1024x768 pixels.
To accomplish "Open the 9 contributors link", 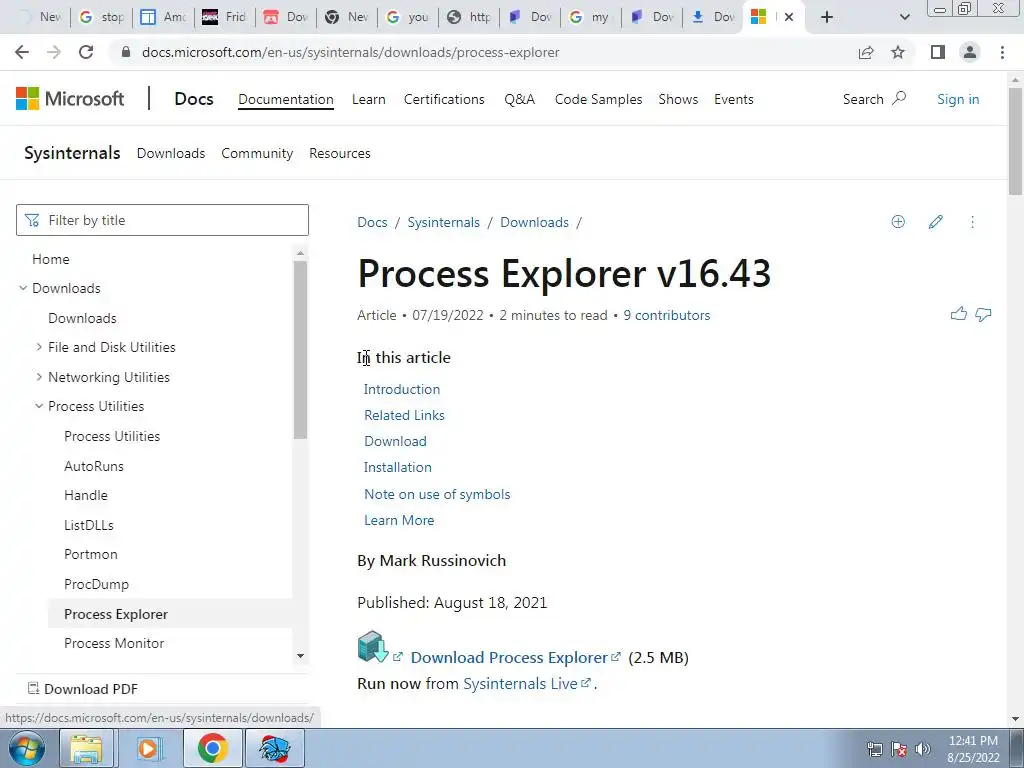I will click(x=666, y=315).
